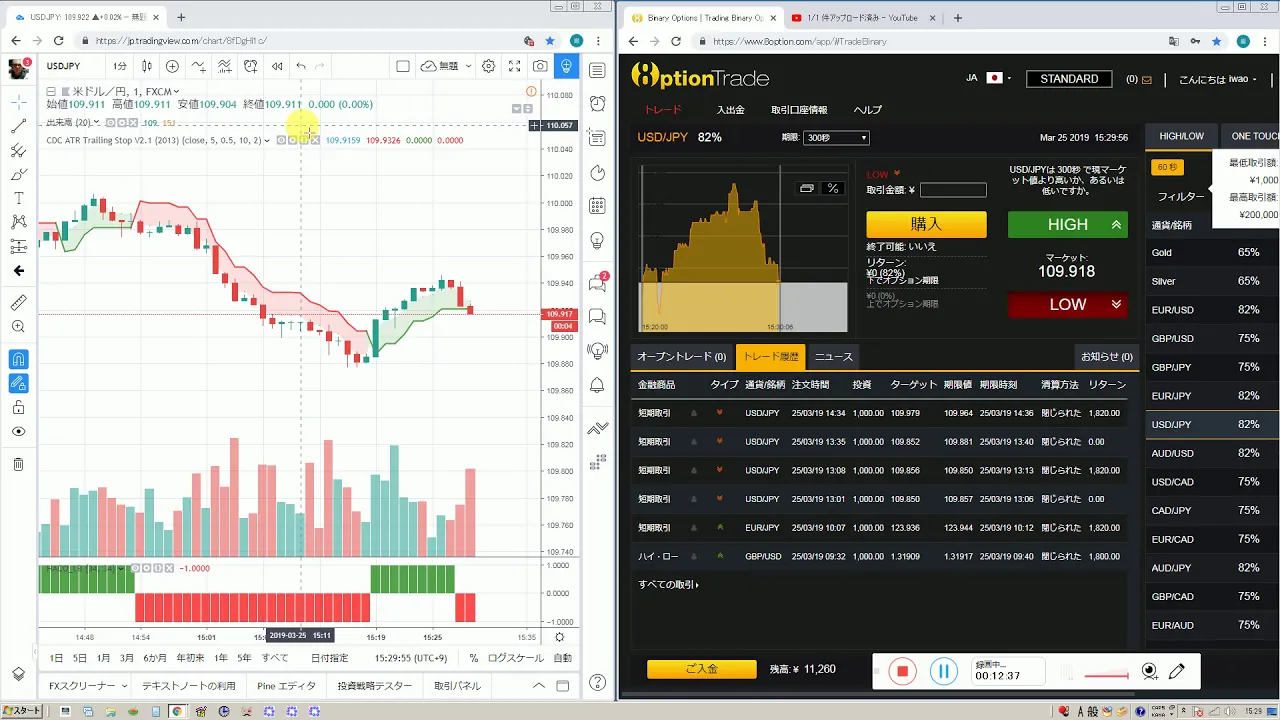Toggle stay-in-drawing-mode pencil lock button
The width and height of the screenshot is (1280, 720).
coord(18,383)
